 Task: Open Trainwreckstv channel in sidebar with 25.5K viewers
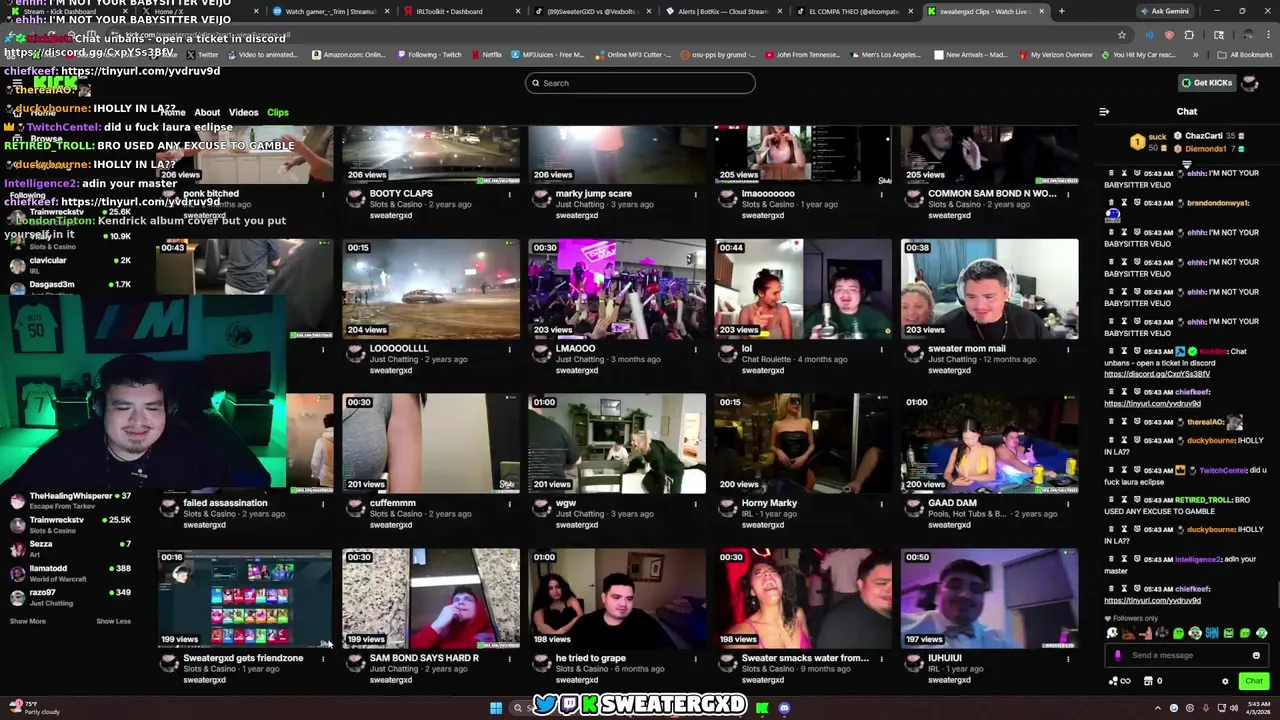(70, 524)
